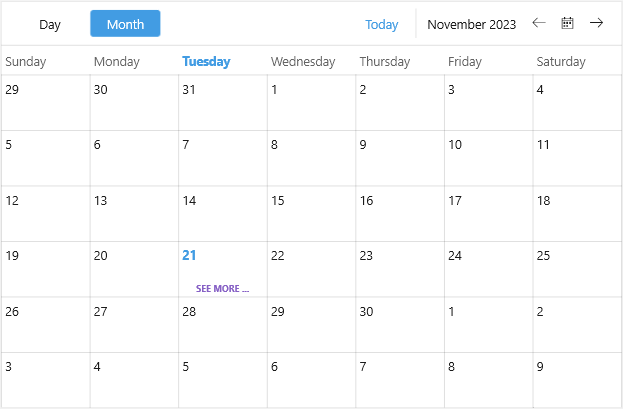
Task: Select Monday November 6 cell
Action: (134, 158)
